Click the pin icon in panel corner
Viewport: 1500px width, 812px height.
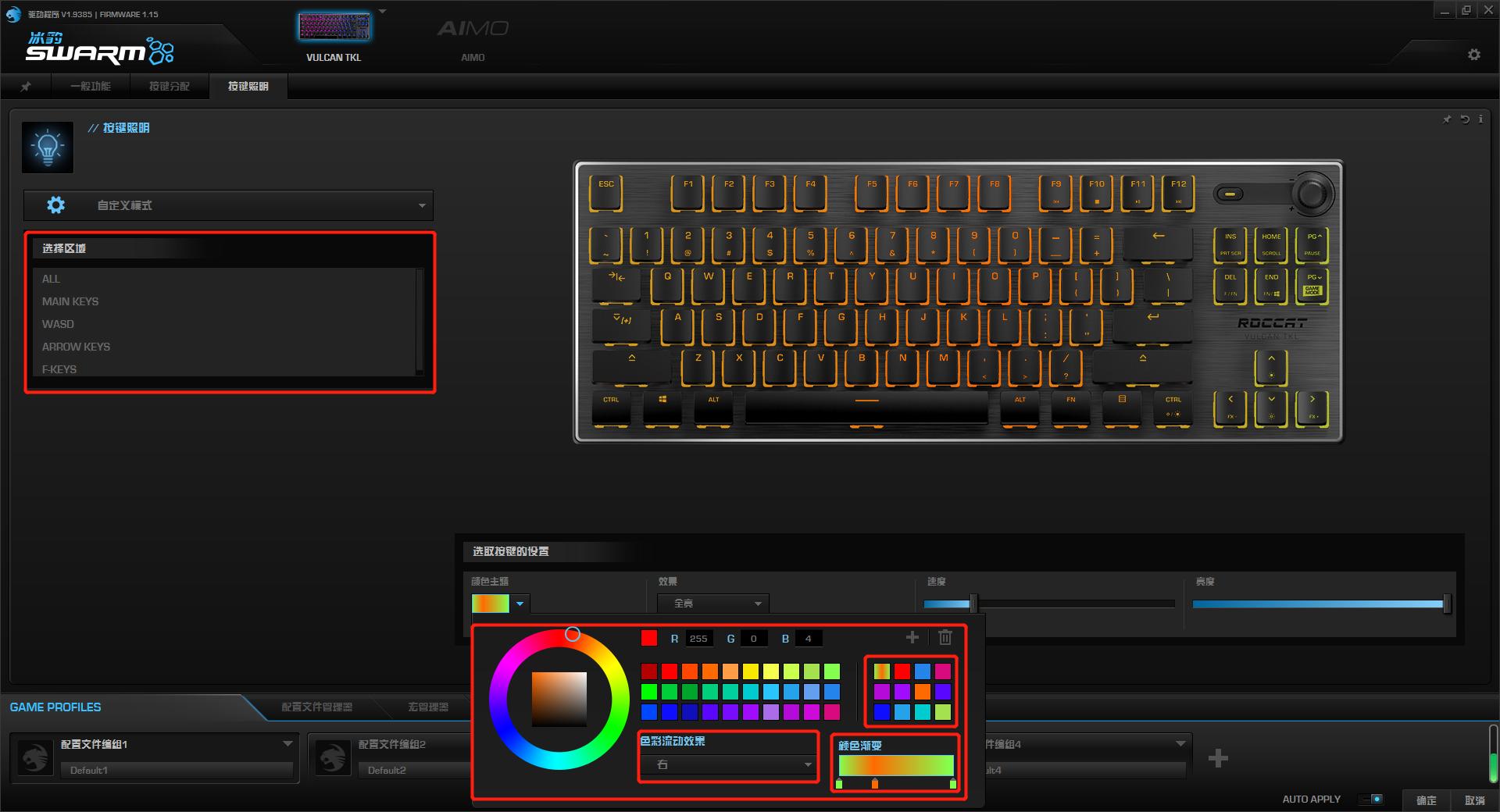click(1447, 119)
